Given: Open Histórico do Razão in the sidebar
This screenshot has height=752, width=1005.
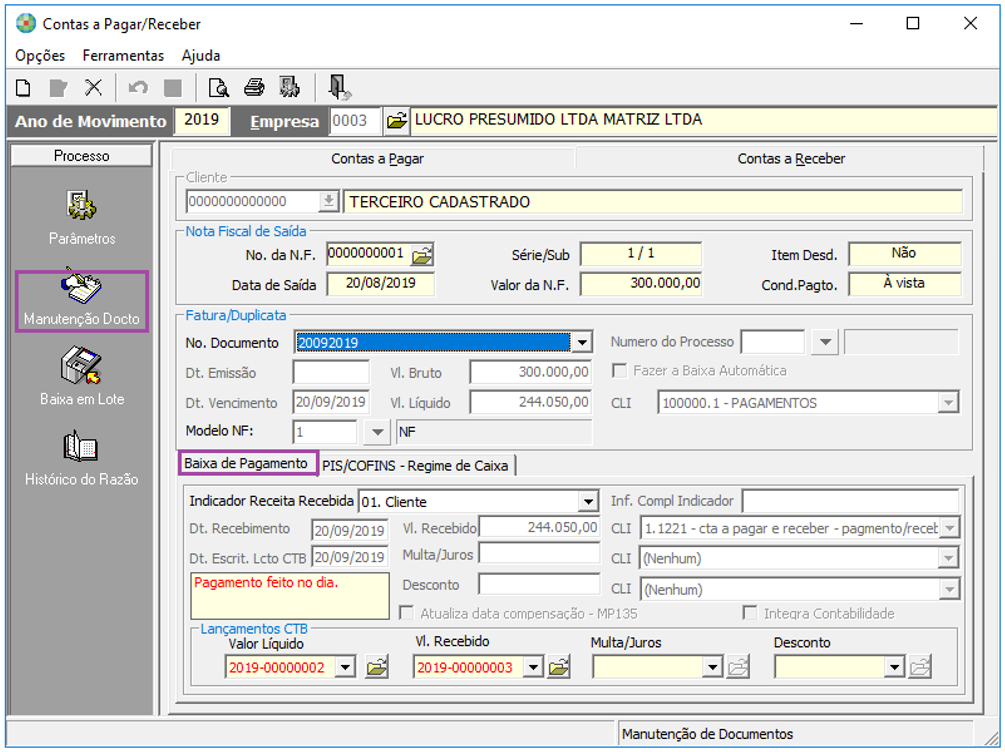Looking at the screenshot, I should pos(82,458).
